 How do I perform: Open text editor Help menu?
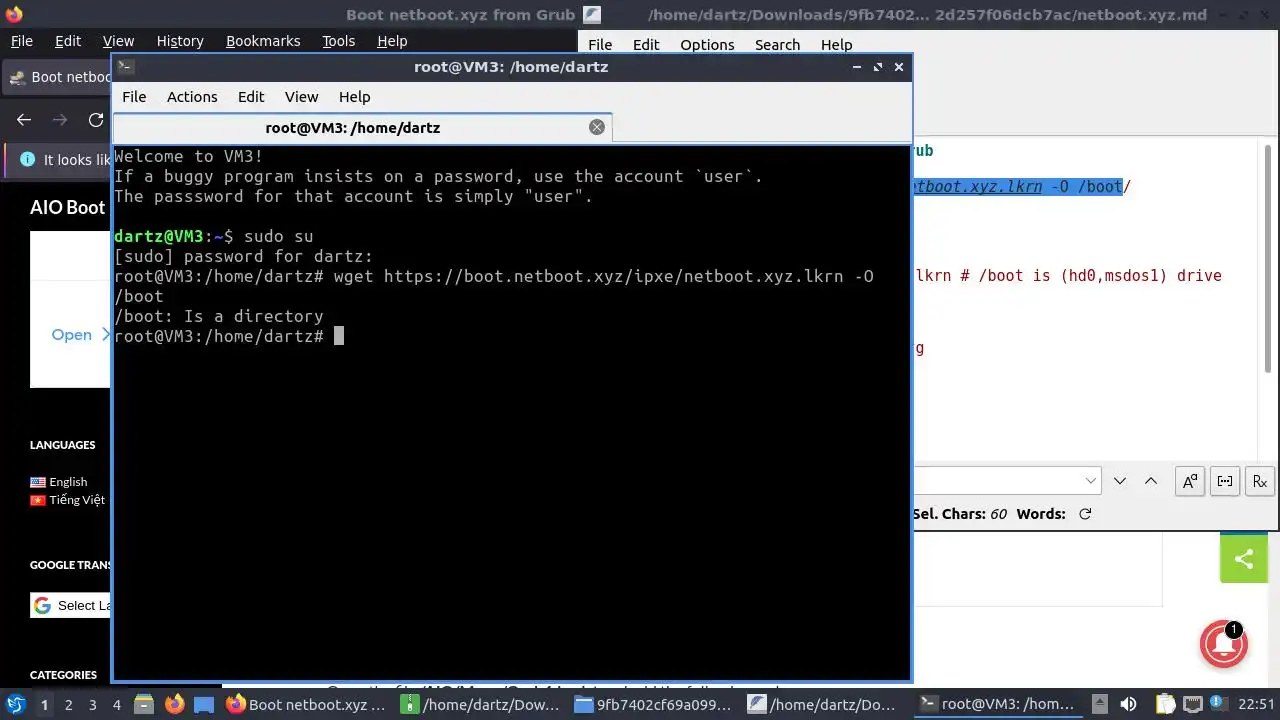click(836, 45)
